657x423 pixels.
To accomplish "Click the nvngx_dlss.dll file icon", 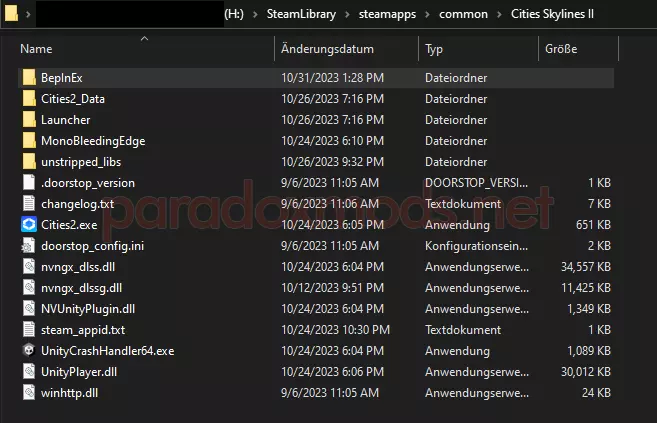I will (29, 267).
